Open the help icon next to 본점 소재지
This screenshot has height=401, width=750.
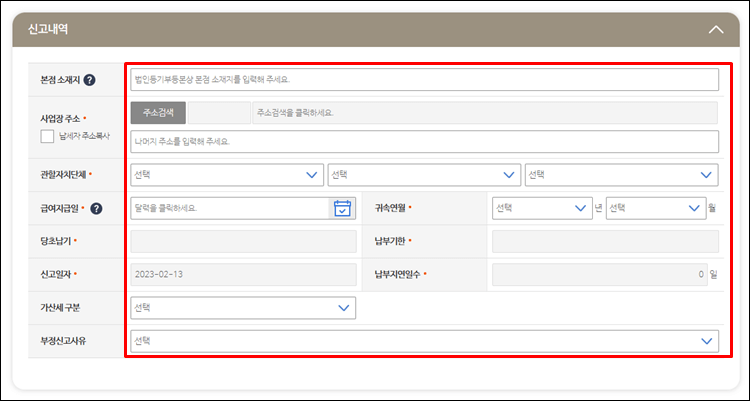click(x=89, y=80)
